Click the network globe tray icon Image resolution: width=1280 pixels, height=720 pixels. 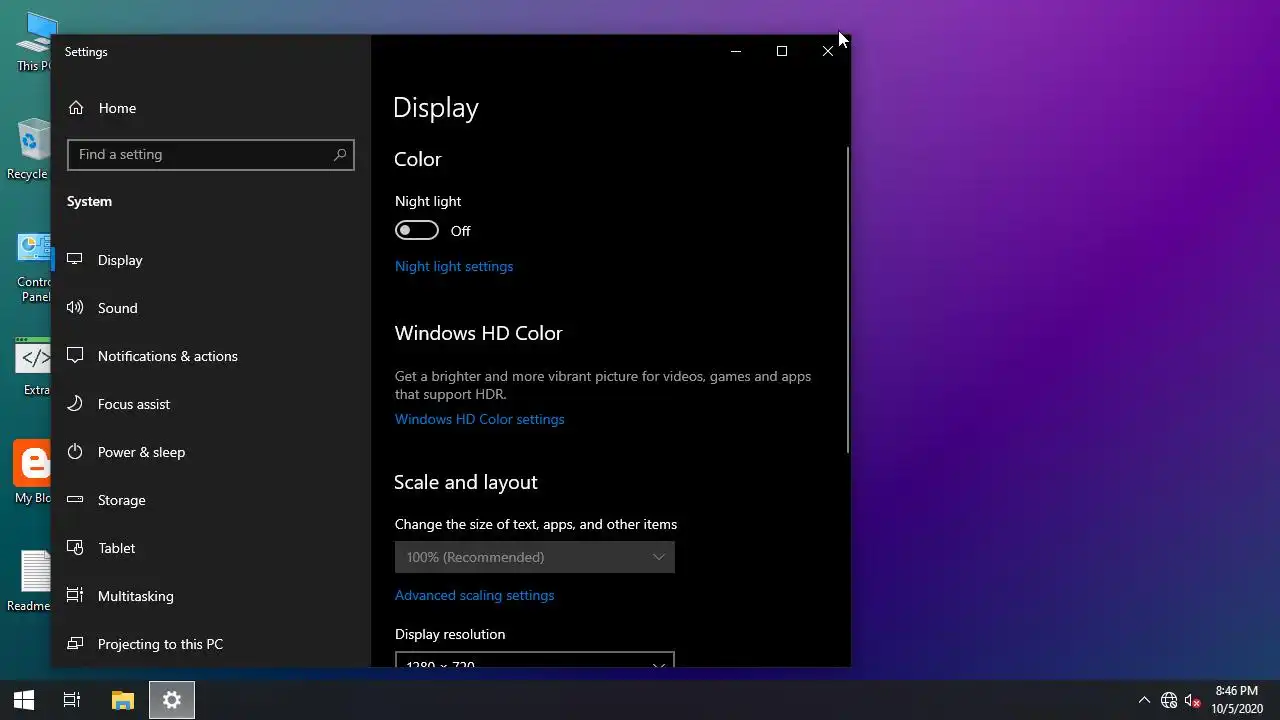coord(1168,700)
